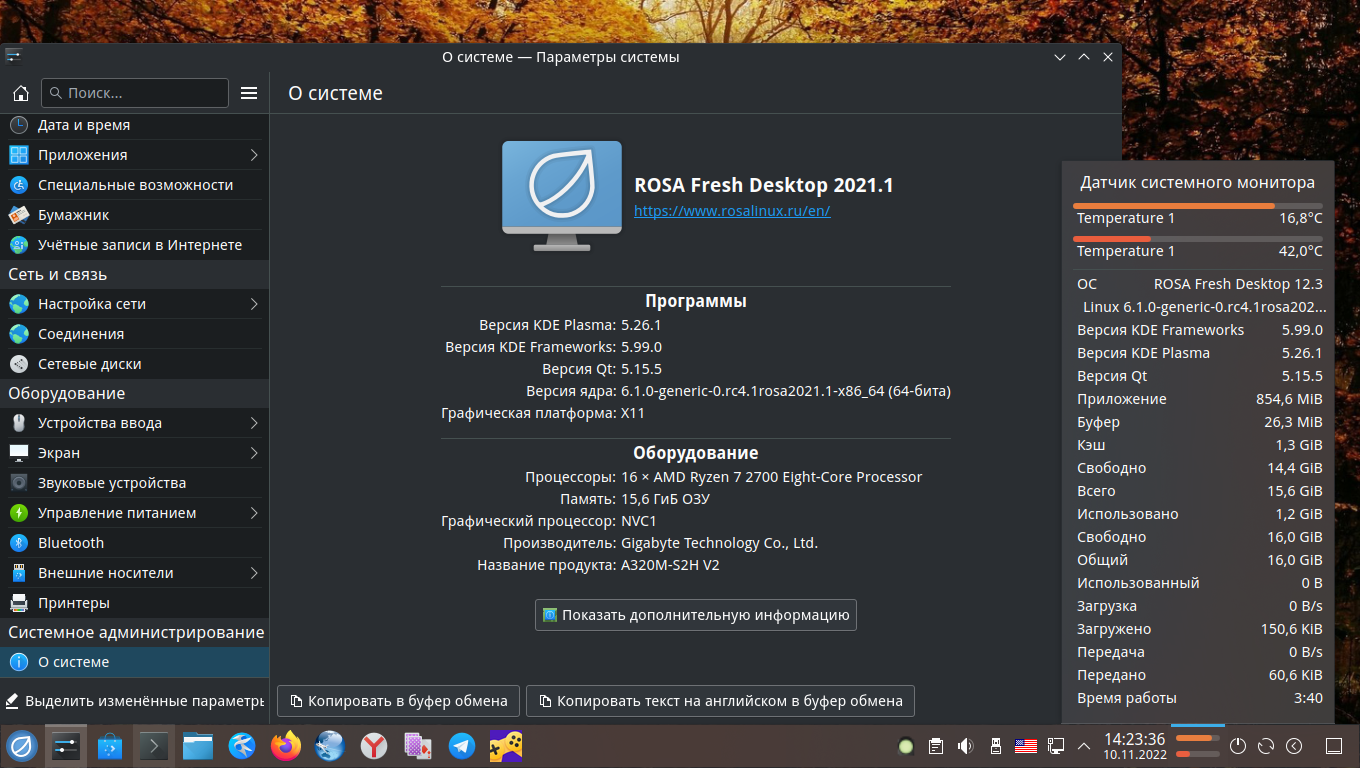The width and height of the screenshot is (1360, 768).
Task: Open Принтеры settings
Action: coord(135,603)
